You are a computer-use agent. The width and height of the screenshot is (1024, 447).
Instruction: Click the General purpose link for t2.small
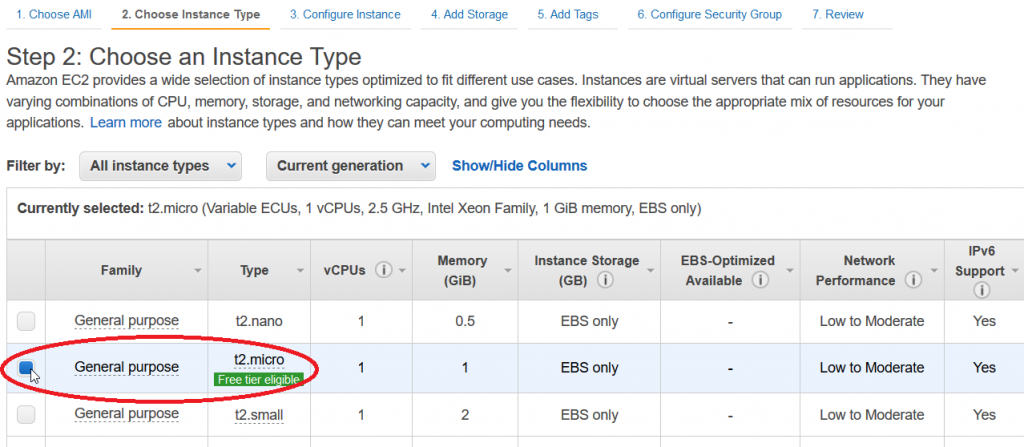coord(126,414)
